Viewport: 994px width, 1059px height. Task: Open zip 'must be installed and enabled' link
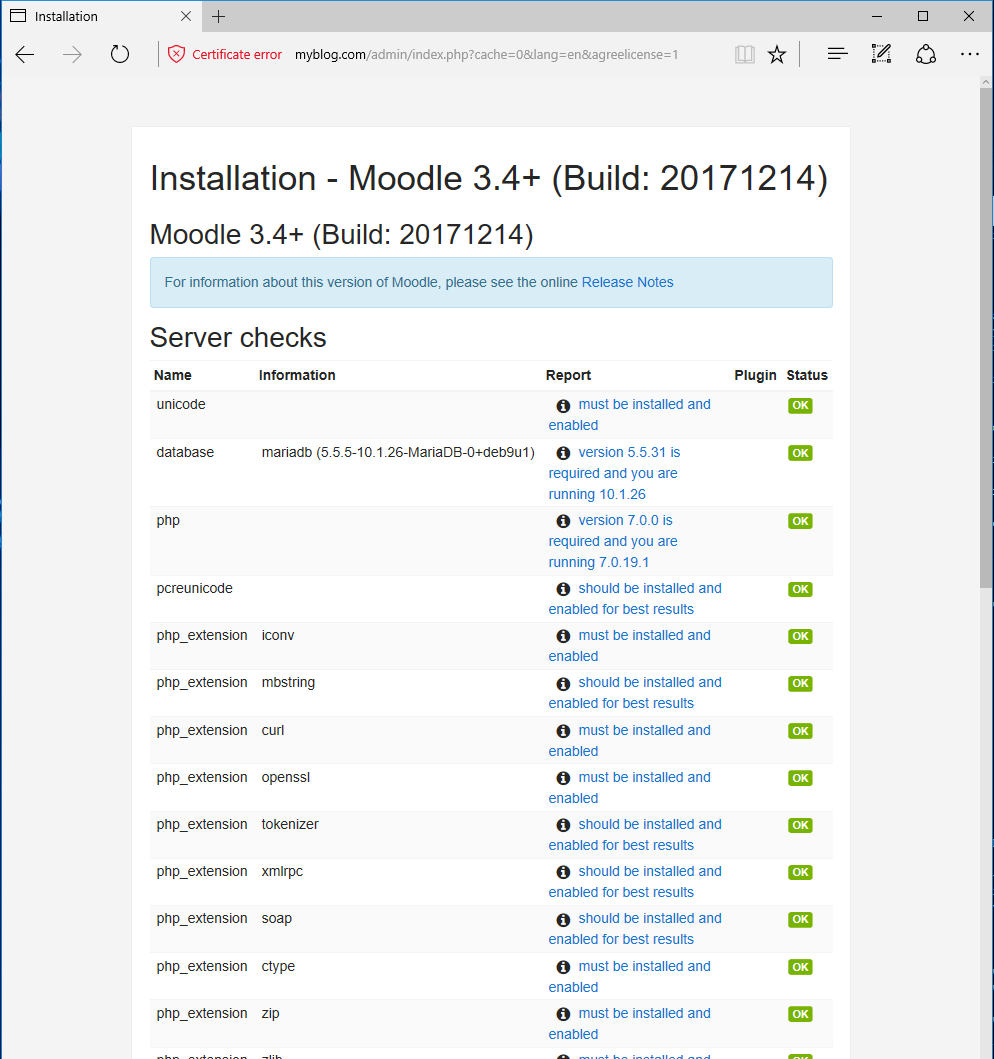tap(629, 1024)
